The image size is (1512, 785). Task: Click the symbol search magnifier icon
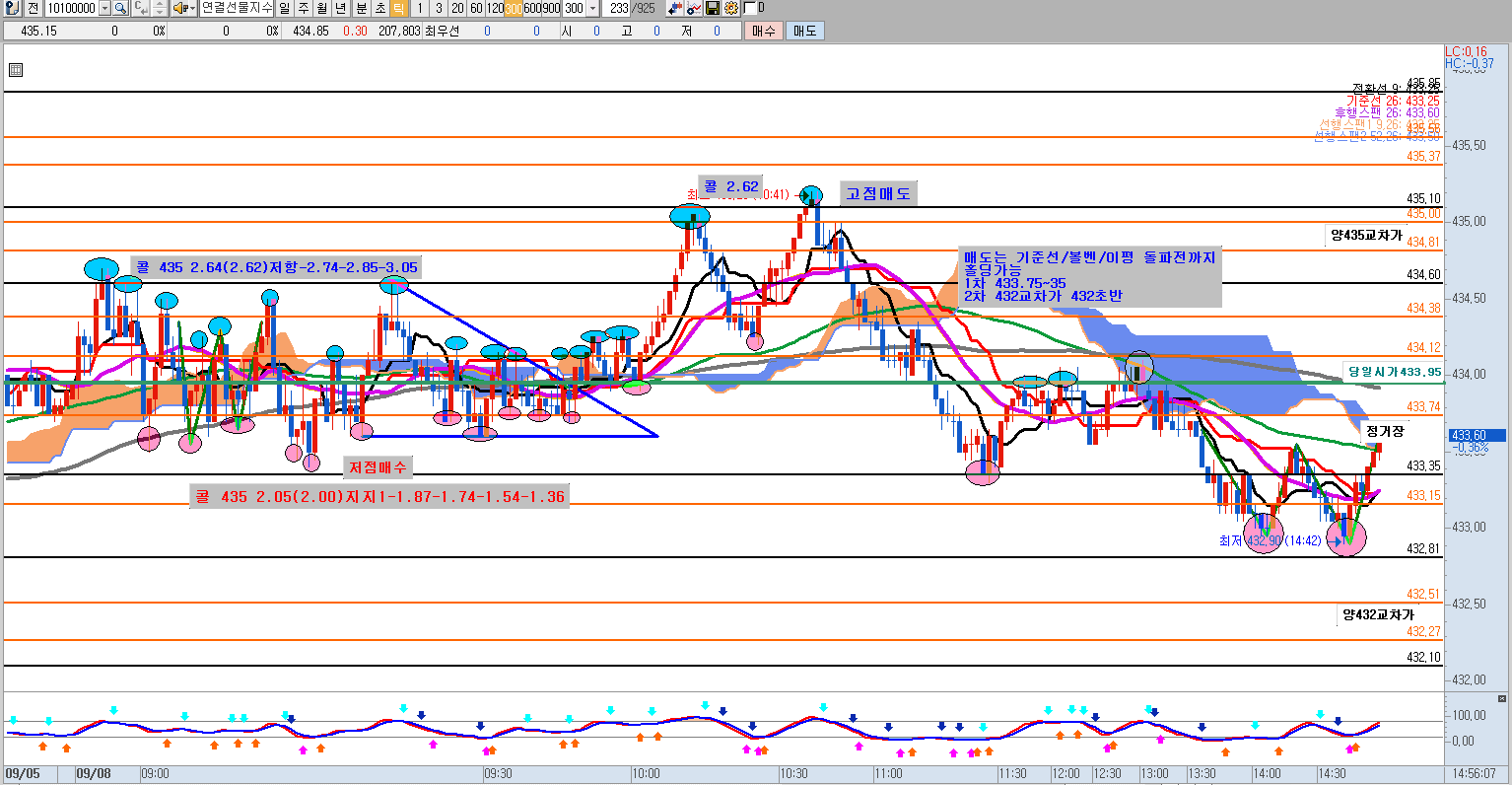(x=120, y=8)
